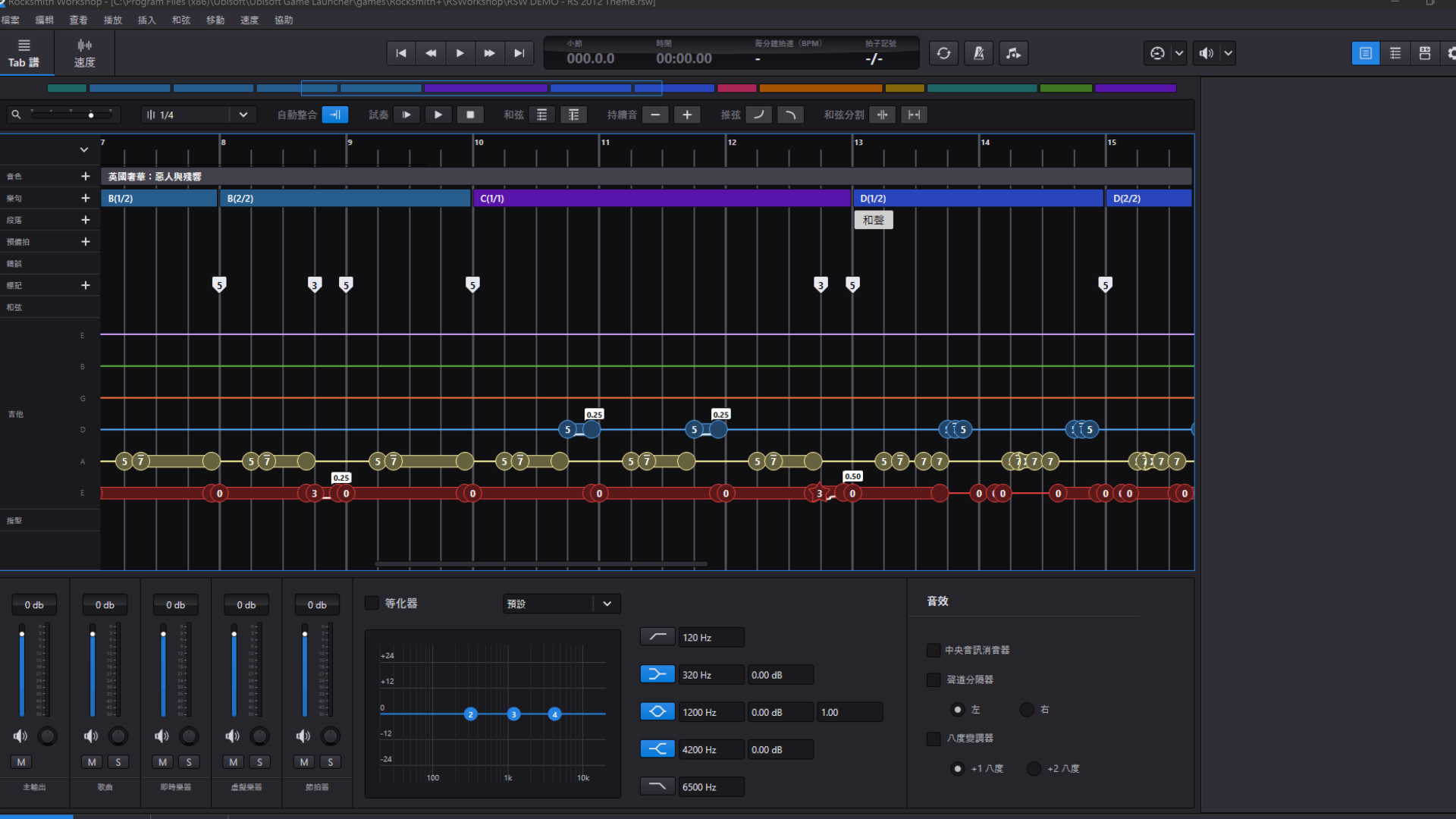Enable the 八度變調器 checkbox
This screenshot has width=1456, height=819.
pyautogui.click(x=934, y=738)
